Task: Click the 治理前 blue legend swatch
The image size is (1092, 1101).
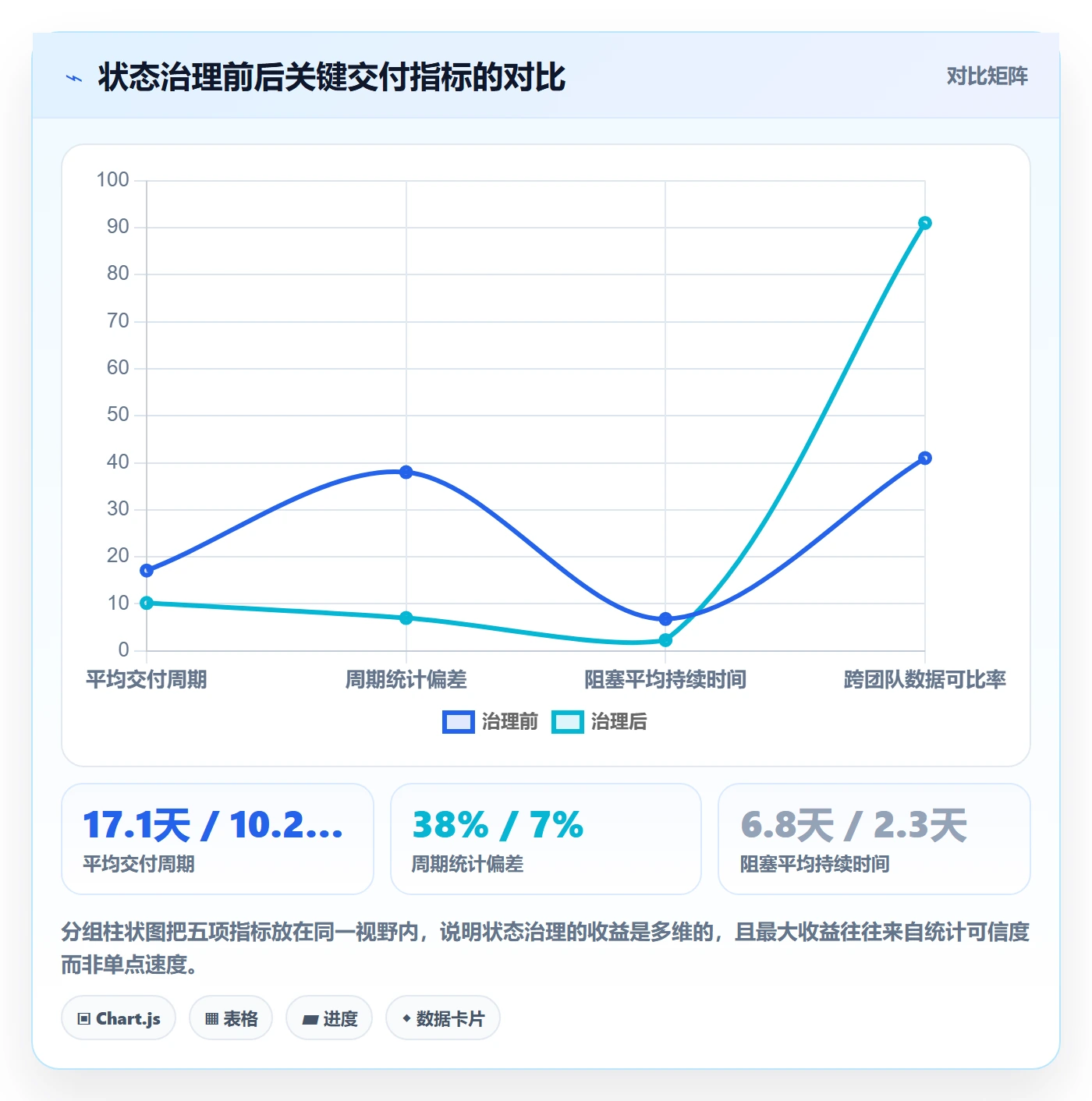Action: [x=458, y=722]
